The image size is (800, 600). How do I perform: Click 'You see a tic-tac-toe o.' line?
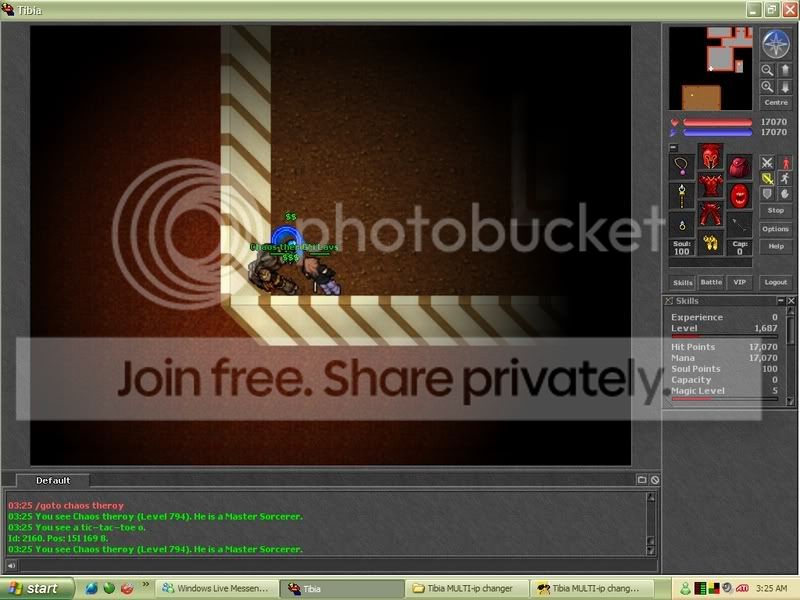(x=77, y=528)
